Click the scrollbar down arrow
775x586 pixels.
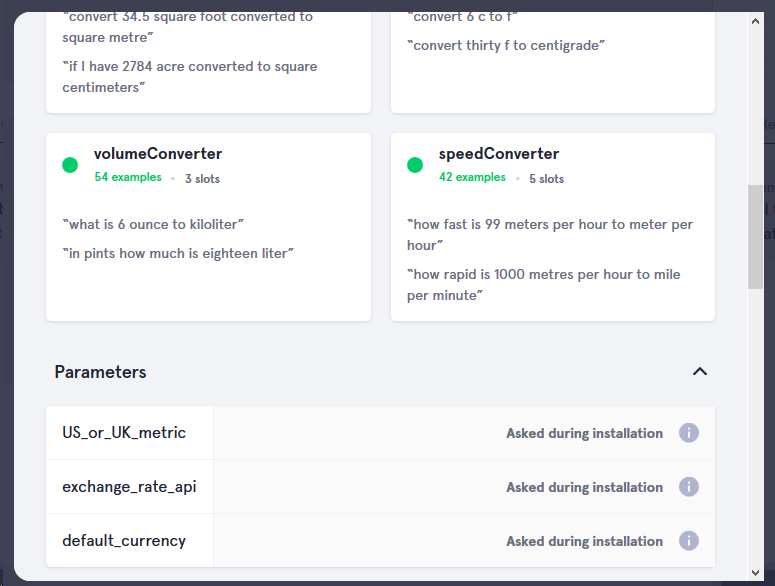756,574
